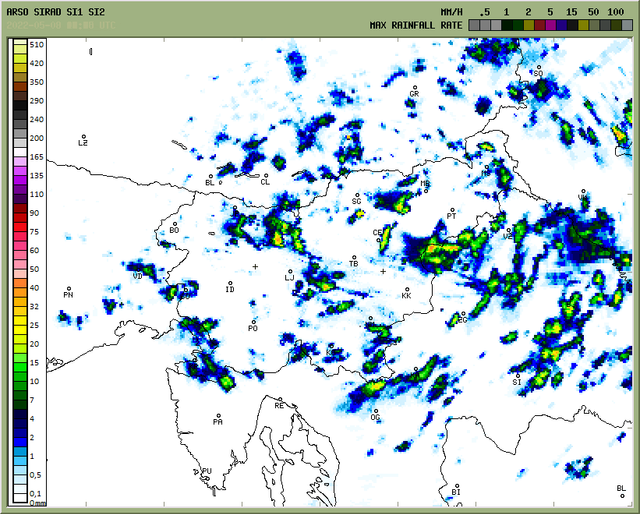
Task: Click the LJ city marker label
Action: (x=289, y=278)
